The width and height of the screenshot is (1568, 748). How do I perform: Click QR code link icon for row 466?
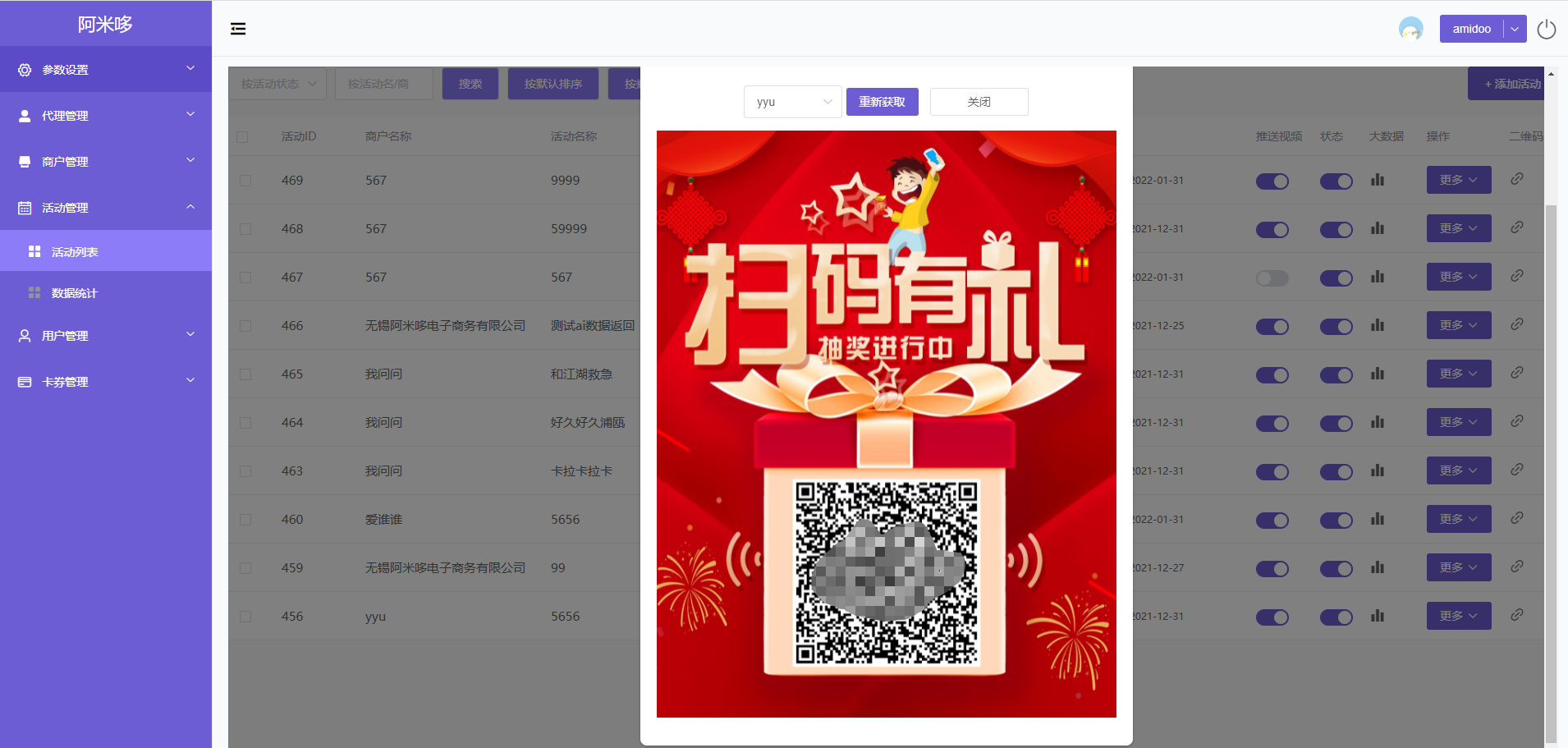coord(1517,324)
